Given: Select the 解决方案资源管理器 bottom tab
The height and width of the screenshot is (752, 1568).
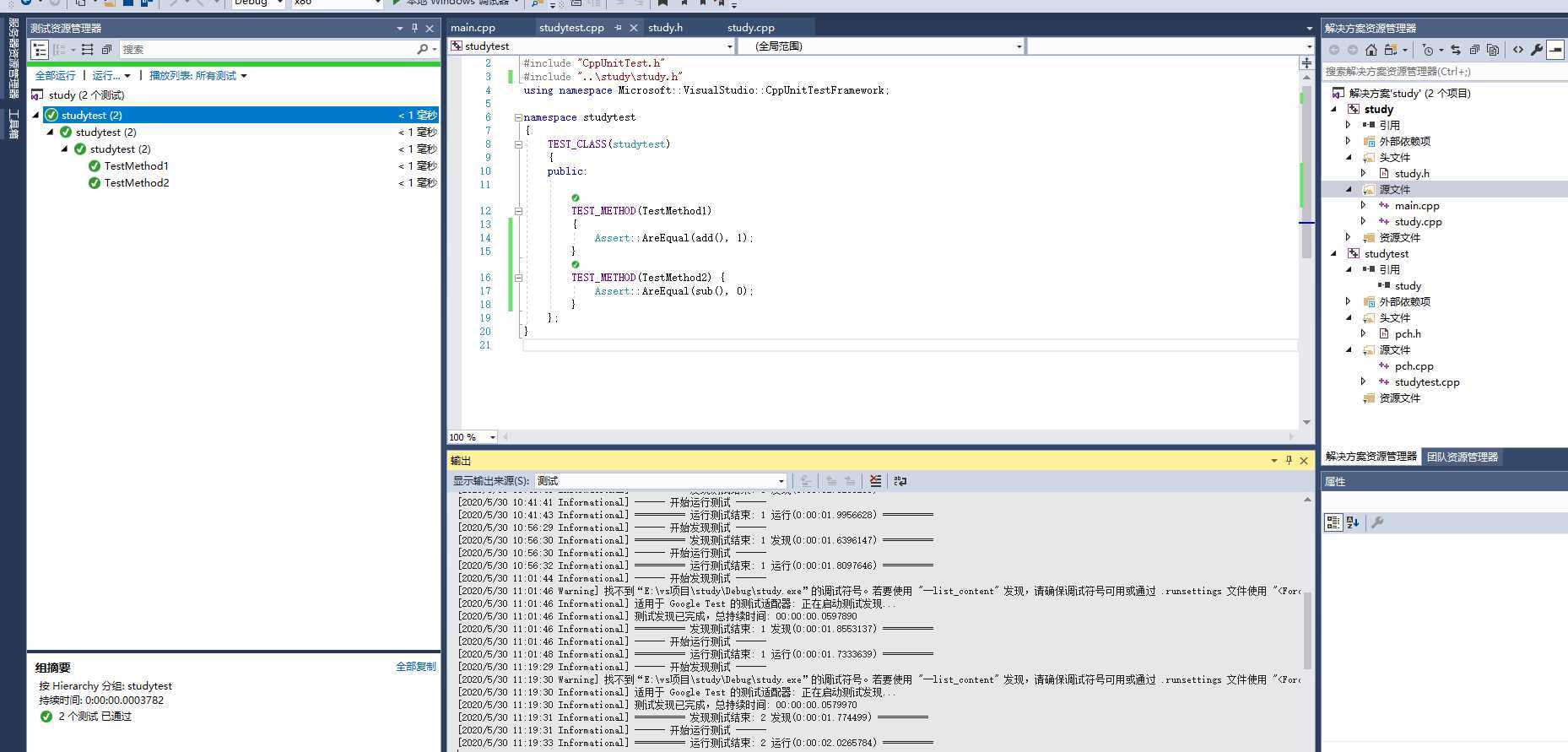Looking at the screenshot, I should [x=1371, y=457].
